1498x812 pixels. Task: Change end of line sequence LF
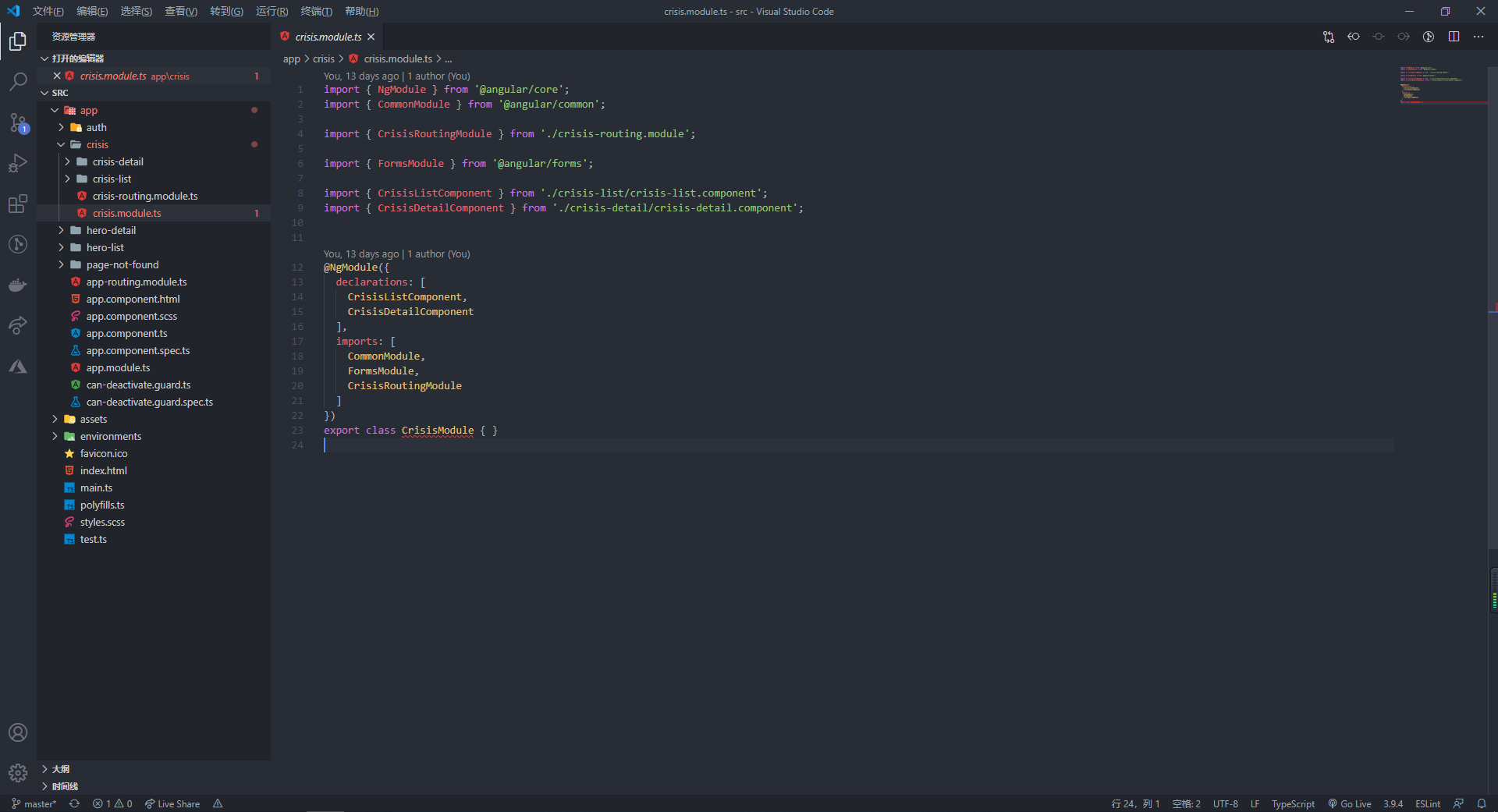[1255, 803]
